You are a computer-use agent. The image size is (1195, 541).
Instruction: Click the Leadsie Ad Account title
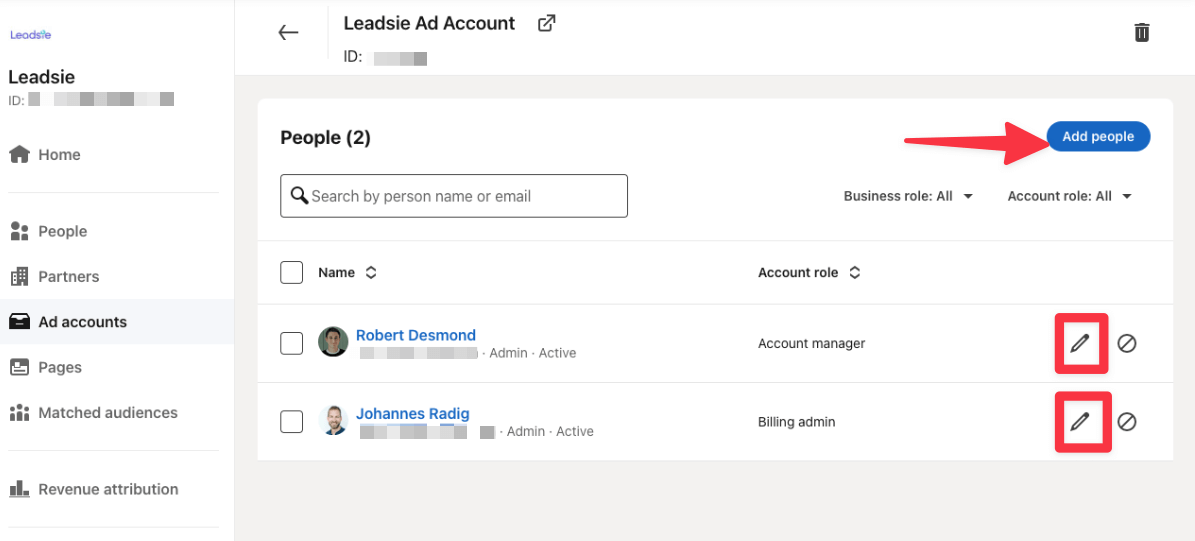click(x=429, y=24)
